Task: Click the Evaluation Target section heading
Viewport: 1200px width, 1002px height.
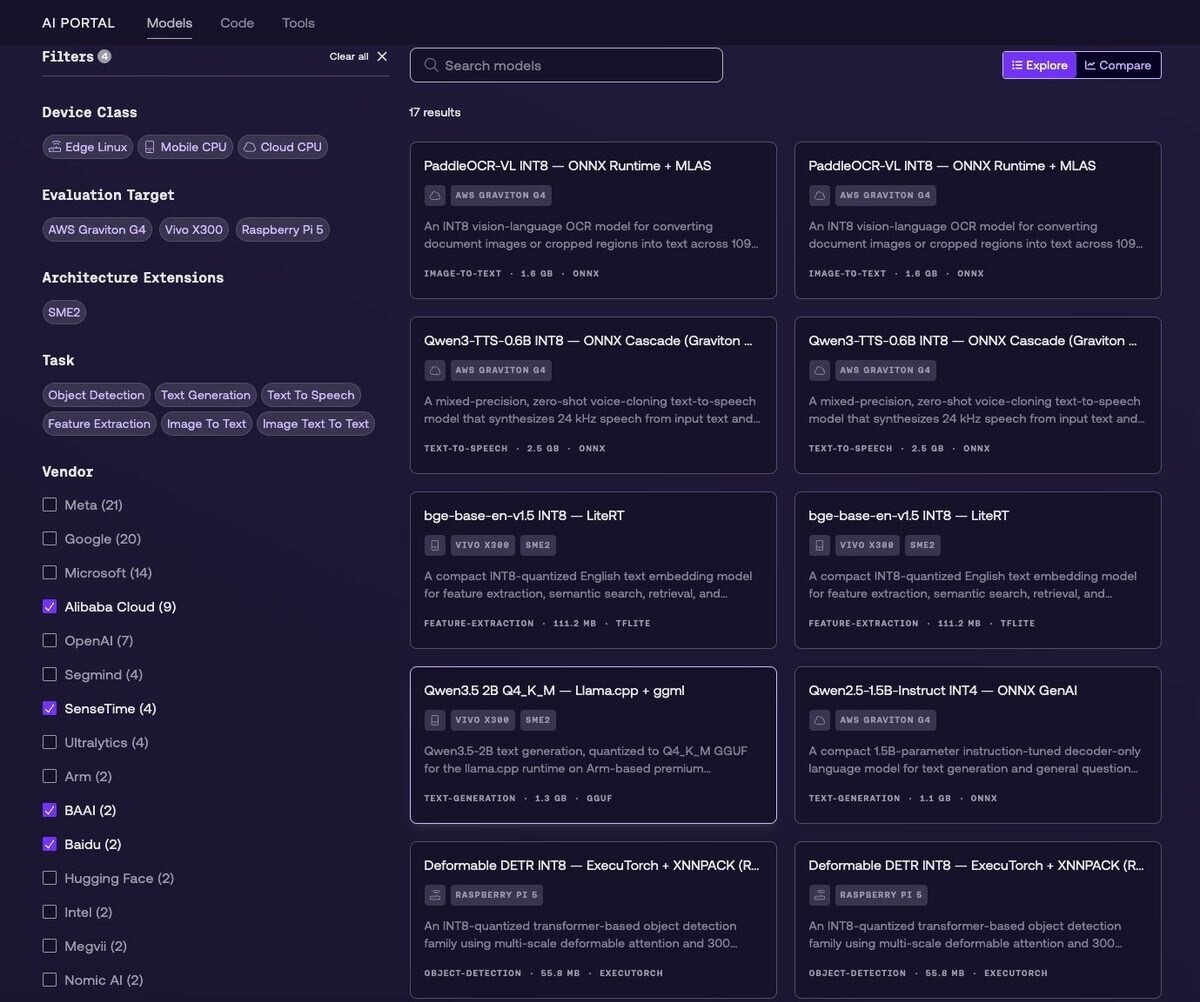Action: tap(108, 195)
